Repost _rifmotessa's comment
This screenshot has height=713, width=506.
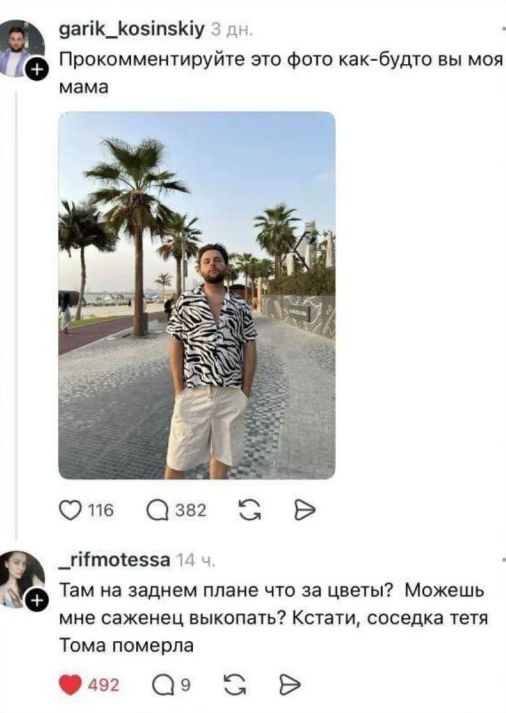click(x=236, y=685)
